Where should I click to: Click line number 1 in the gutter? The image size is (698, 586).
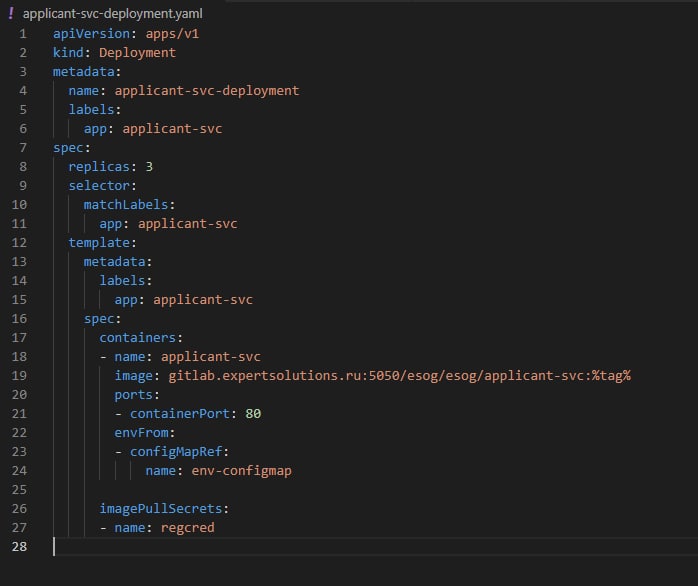23,34
